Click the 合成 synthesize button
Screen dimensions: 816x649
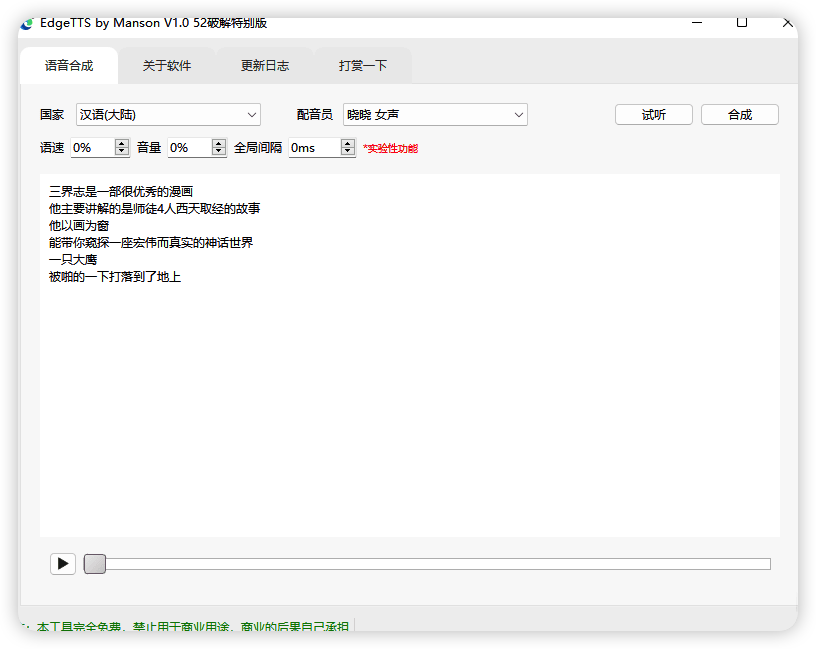click(x=740, y=114)
